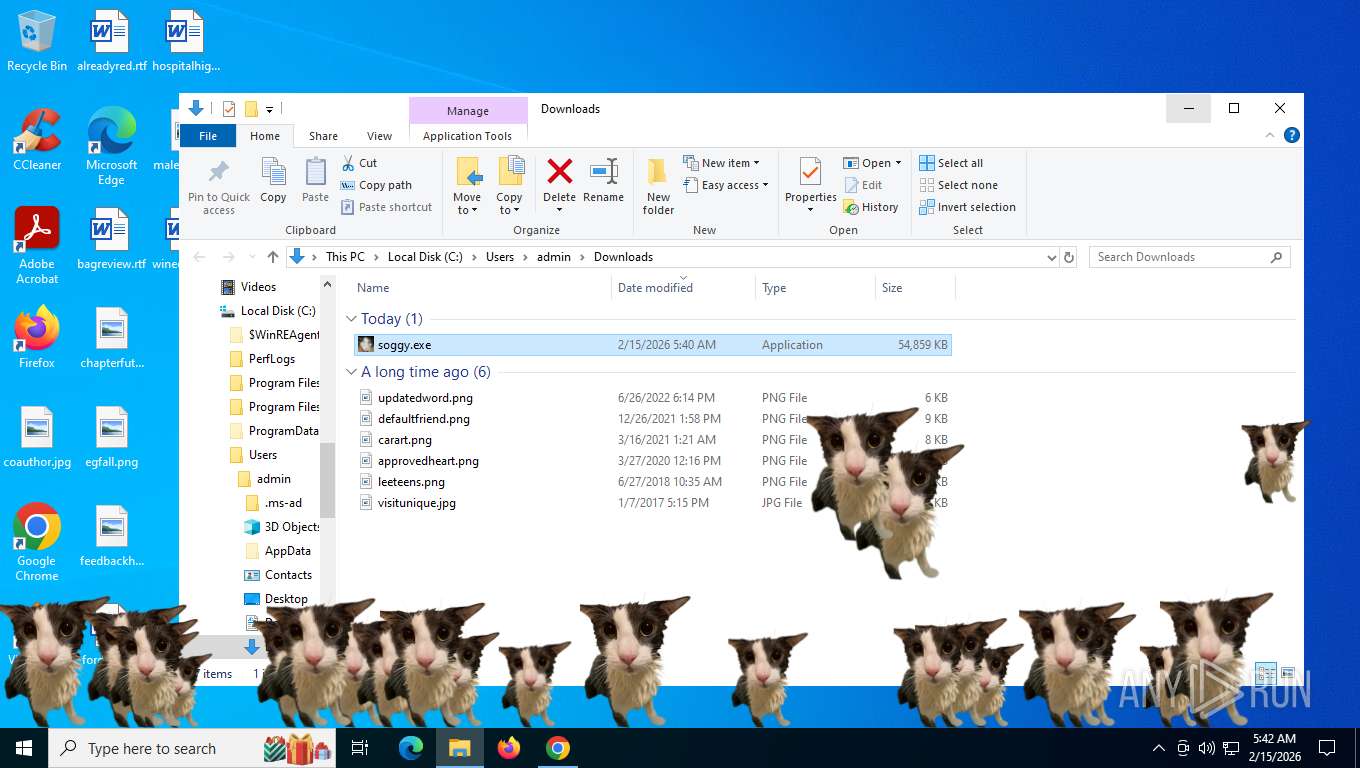The image size is (1360, 768).
Task: Click Select all
Action: pos(951,163)
